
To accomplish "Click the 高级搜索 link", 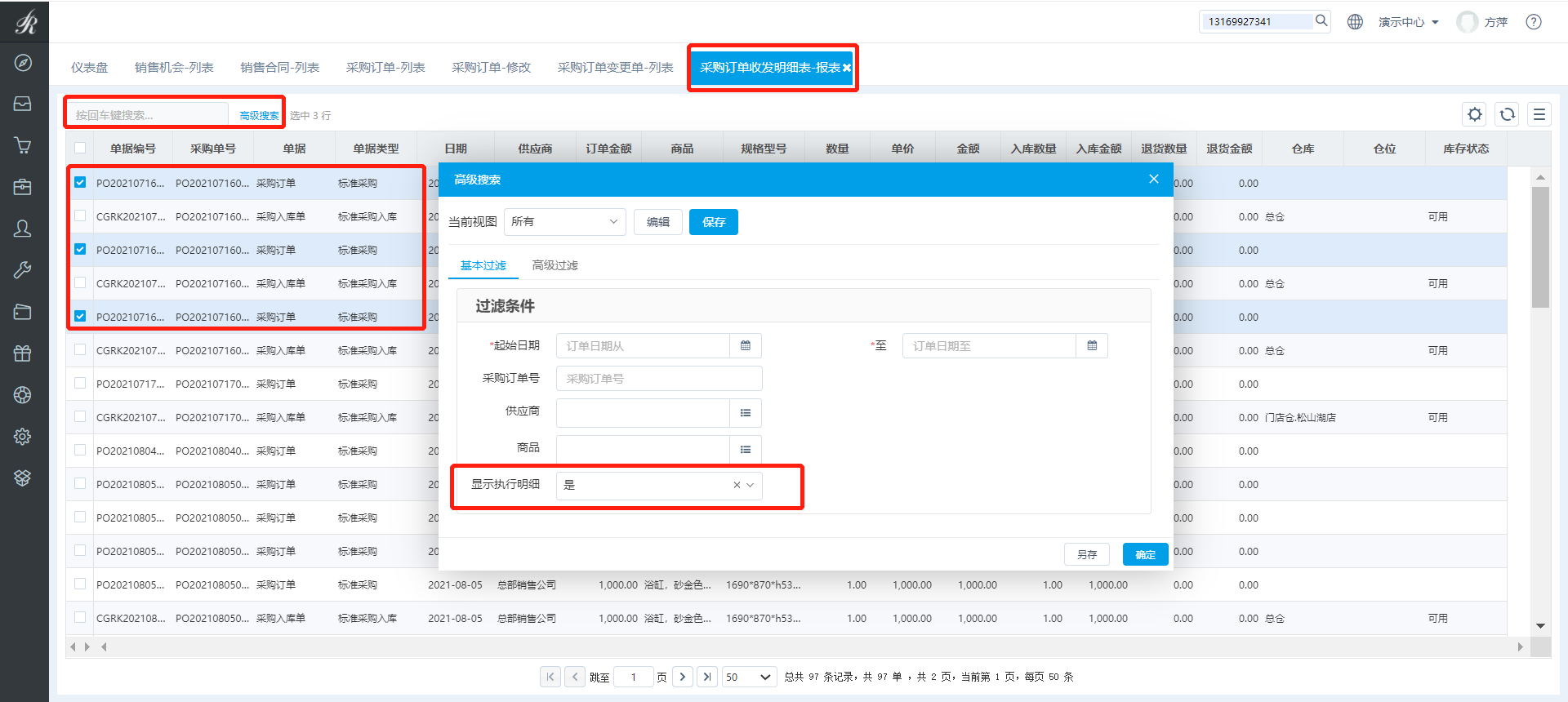I will 259,116.
